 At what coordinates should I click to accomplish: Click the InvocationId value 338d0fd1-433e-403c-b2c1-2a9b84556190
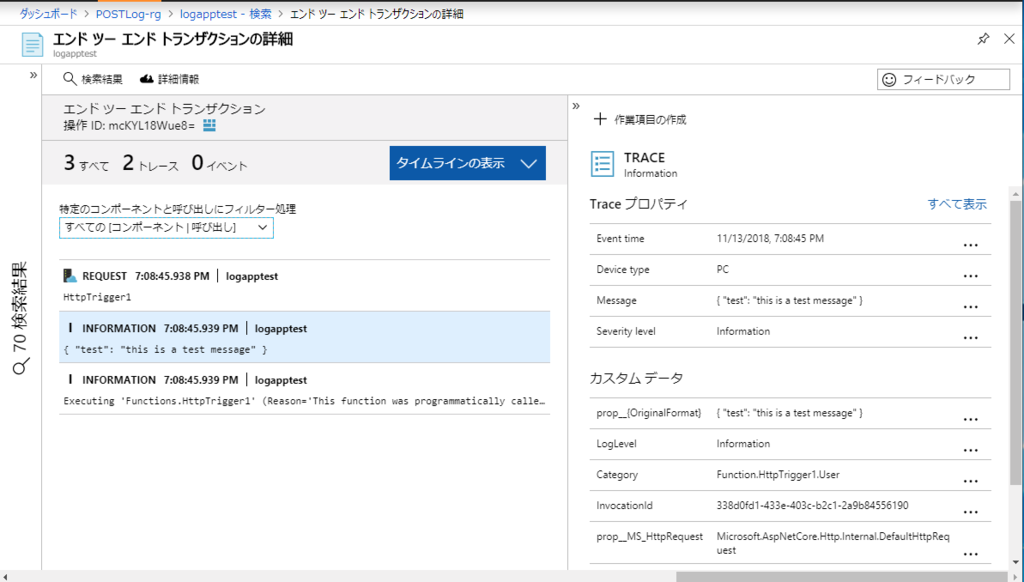pyautogui.click(x=812, y=506)
